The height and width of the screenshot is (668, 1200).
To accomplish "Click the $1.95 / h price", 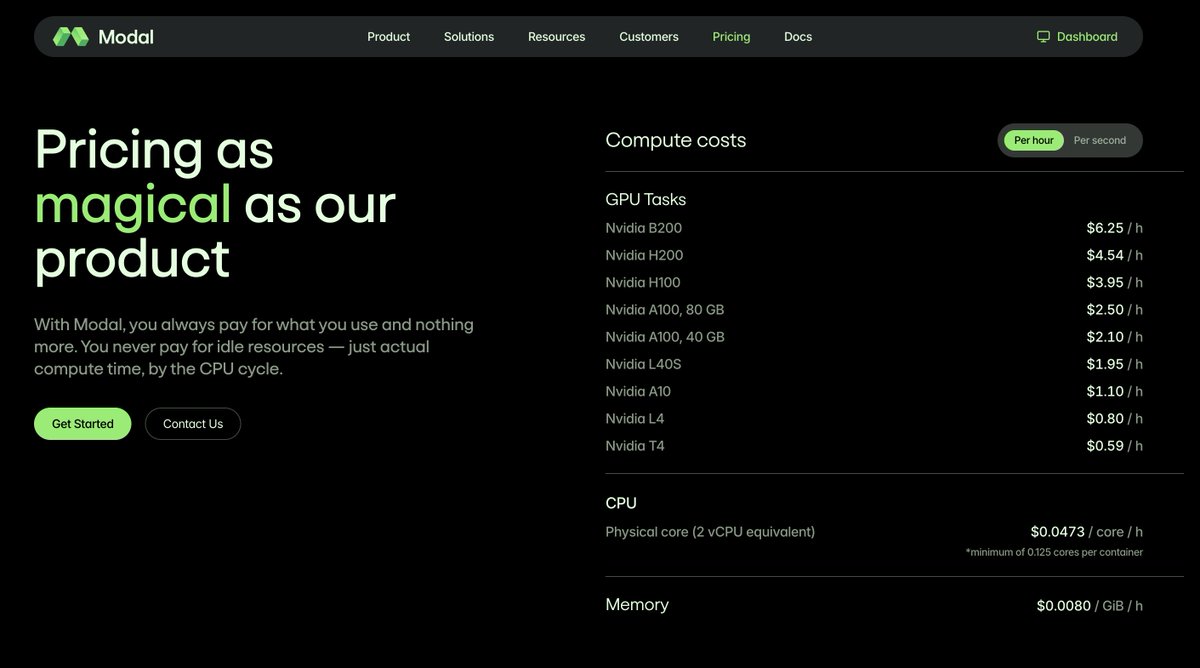I will [x=1115, y=364].
